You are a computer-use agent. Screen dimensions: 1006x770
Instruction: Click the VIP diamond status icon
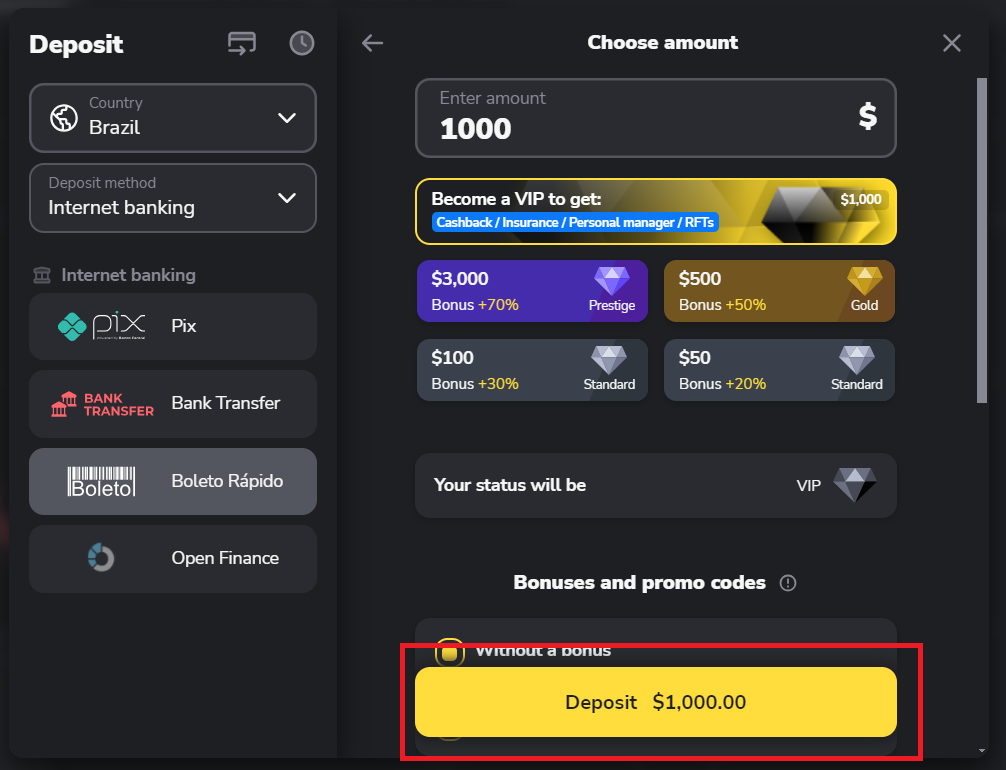pyautogui.click(x=855, y=485)
